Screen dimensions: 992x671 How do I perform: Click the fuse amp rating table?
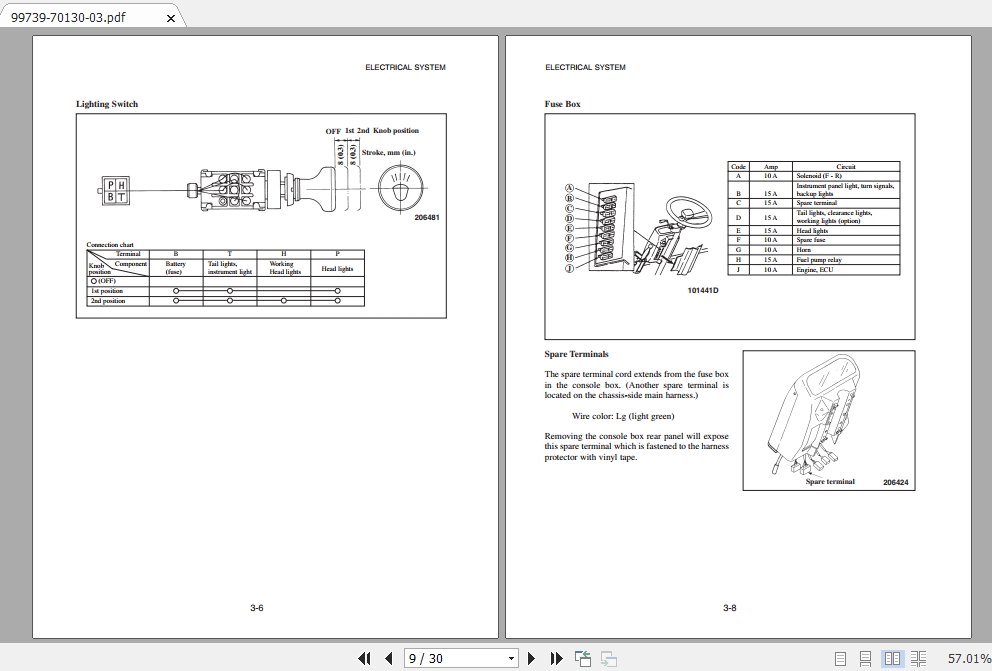[813, 215]
